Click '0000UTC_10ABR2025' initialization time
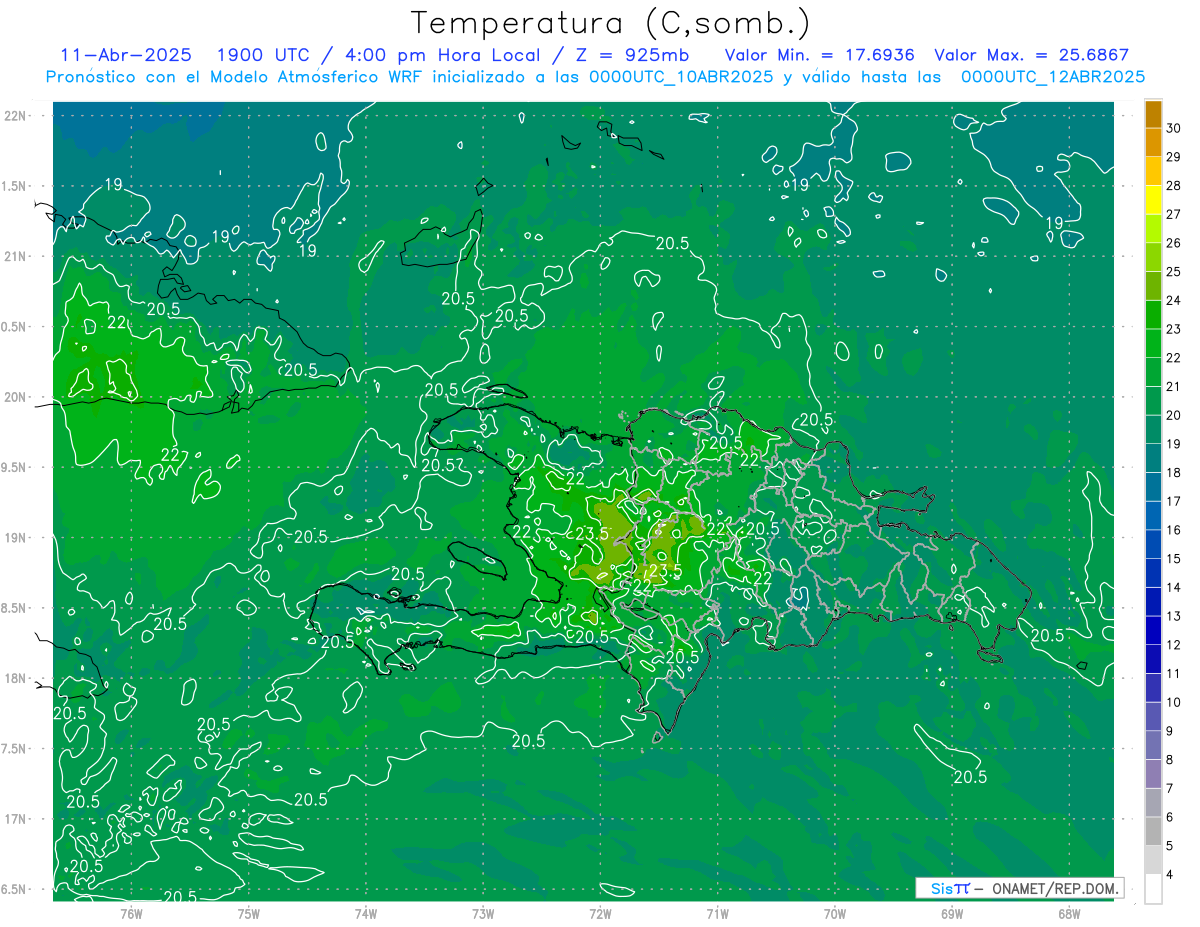Viewport: 1200px width, 927px height. pyautogui.click(x=681, y=77)
